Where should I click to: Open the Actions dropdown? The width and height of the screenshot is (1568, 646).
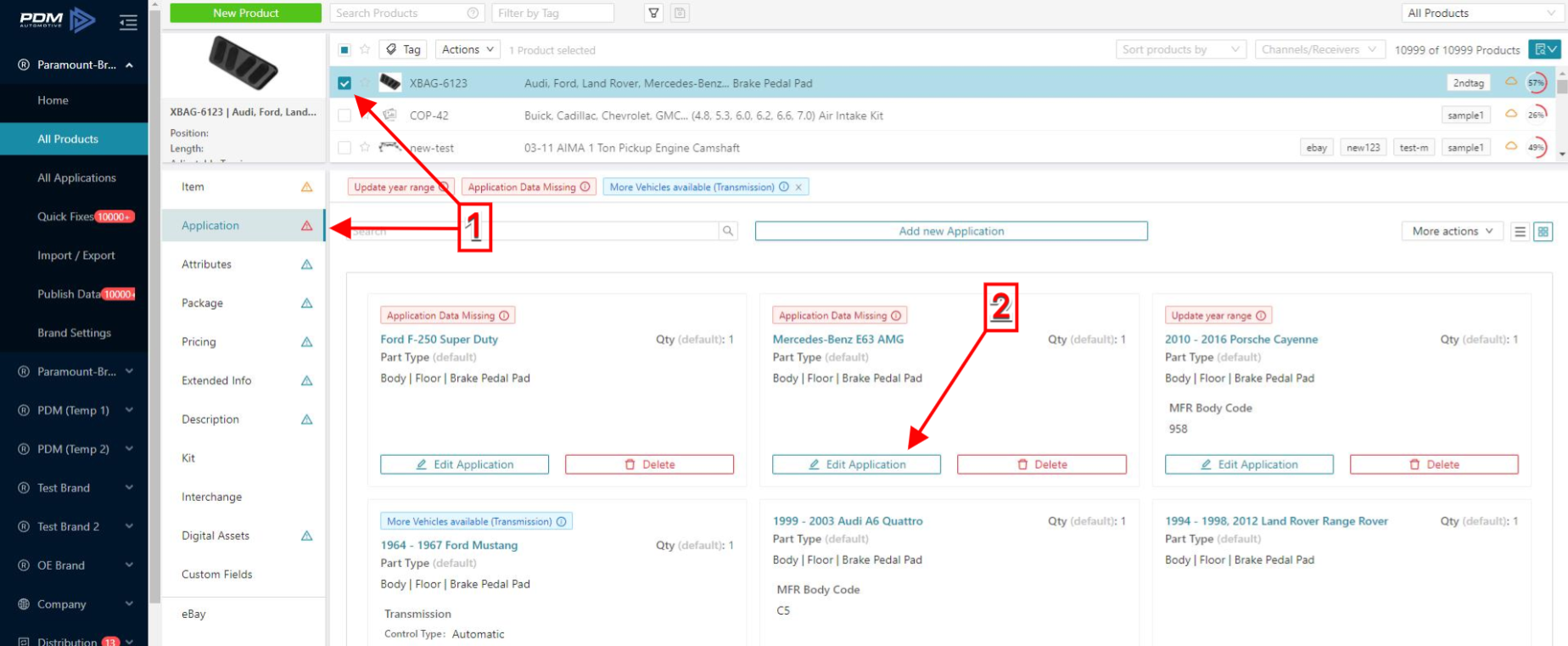(468, 49)
